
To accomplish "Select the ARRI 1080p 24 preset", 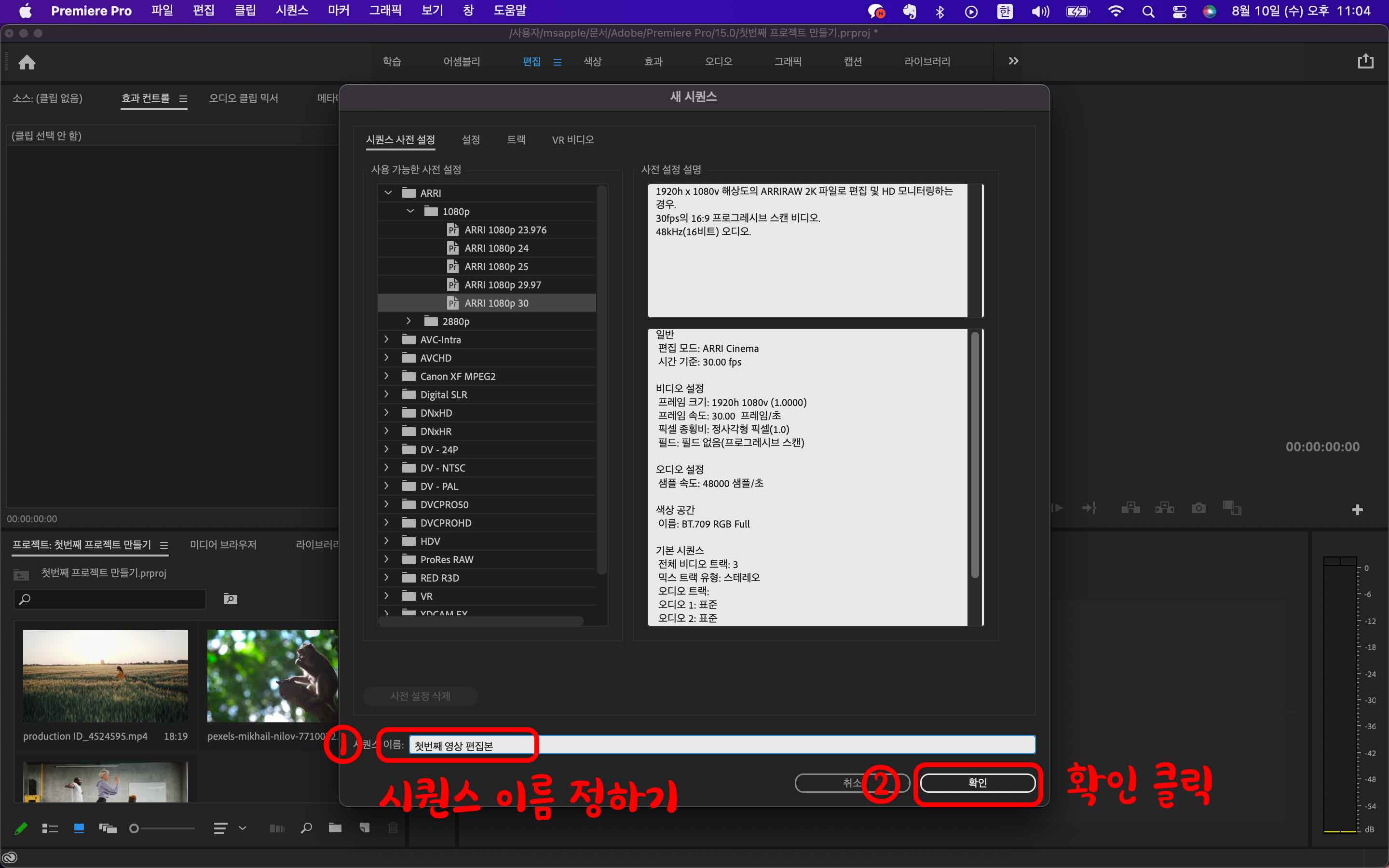I will tap(496, 248).
